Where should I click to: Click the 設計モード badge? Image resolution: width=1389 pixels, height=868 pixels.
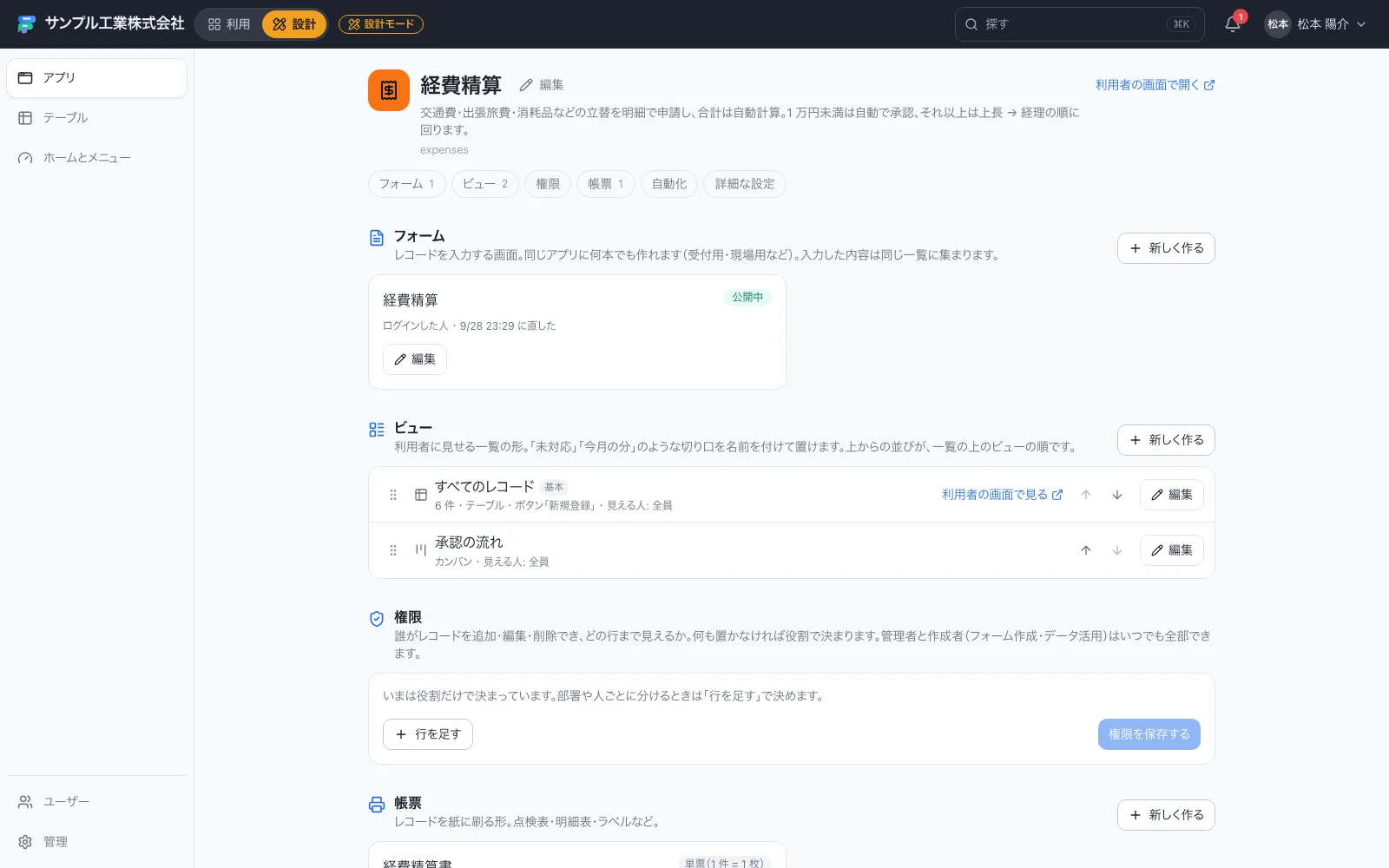point(381,24)
